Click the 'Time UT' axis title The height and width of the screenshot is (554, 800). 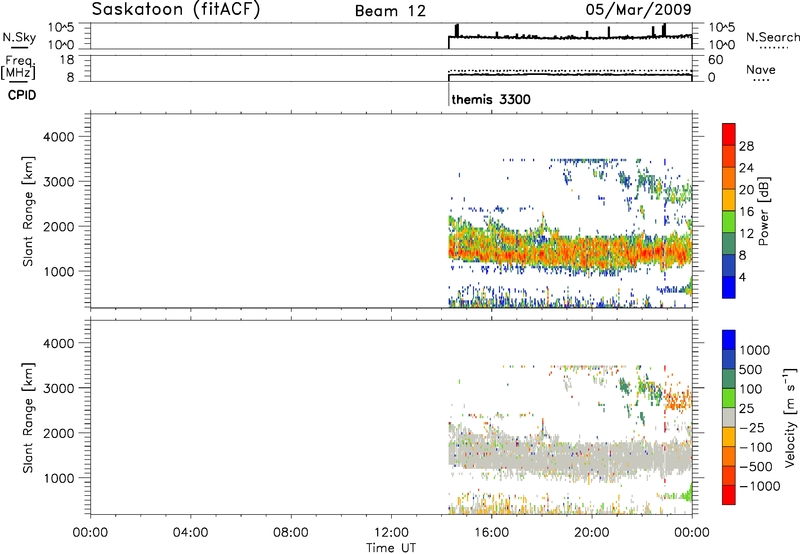(391, 547)
